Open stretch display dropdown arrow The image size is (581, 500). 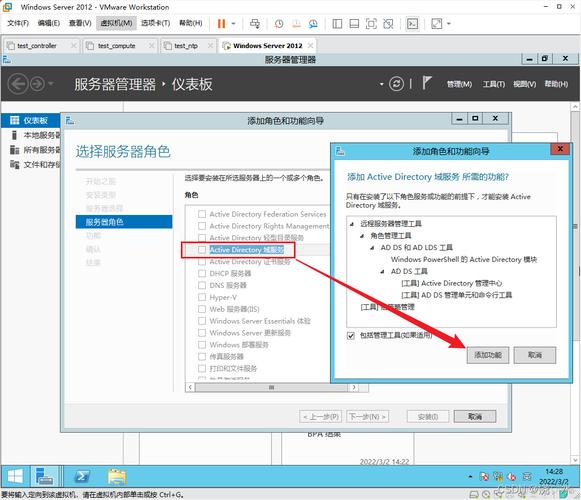coord(449,24)
